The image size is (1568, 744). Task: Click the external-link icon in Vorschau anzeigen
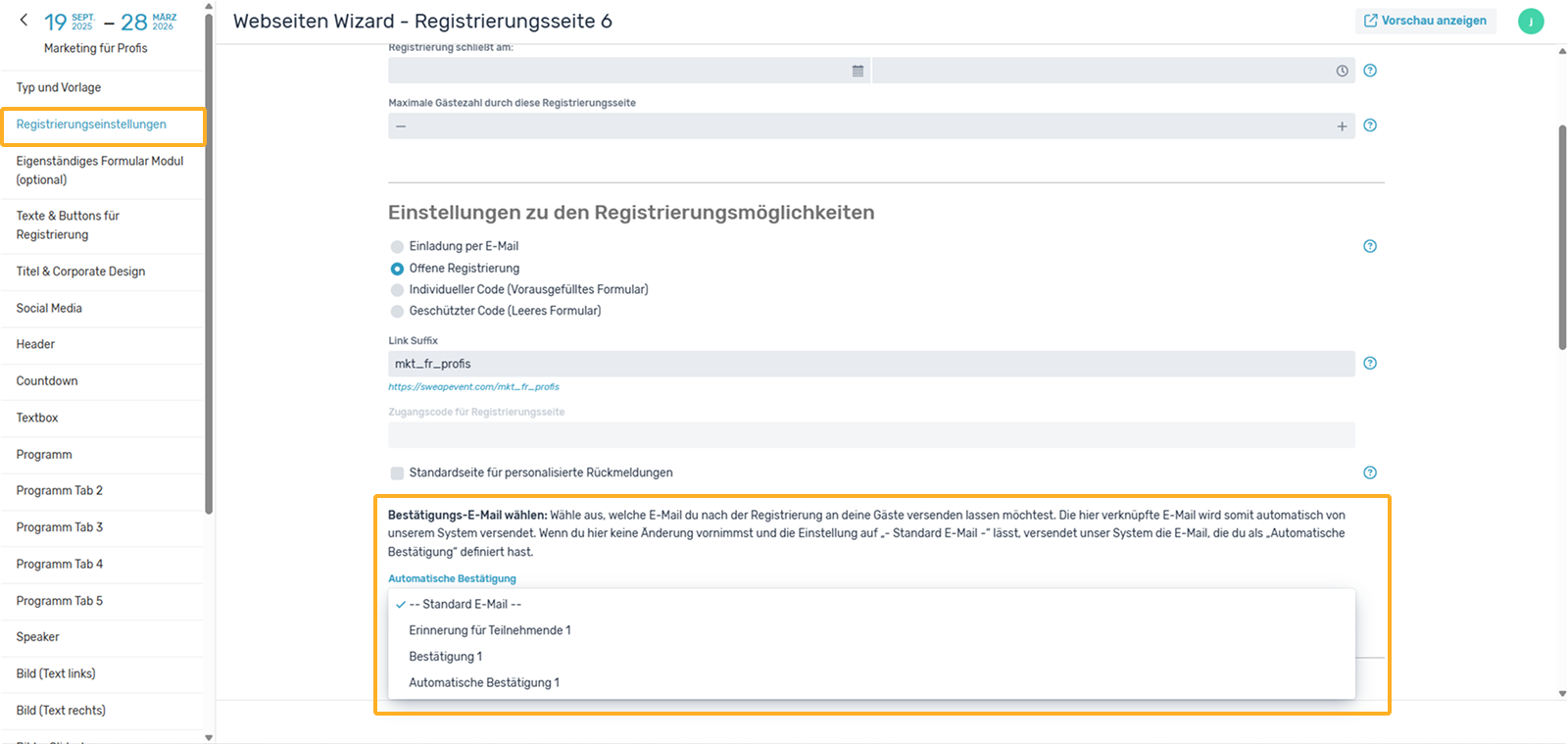pos(1371,21)
